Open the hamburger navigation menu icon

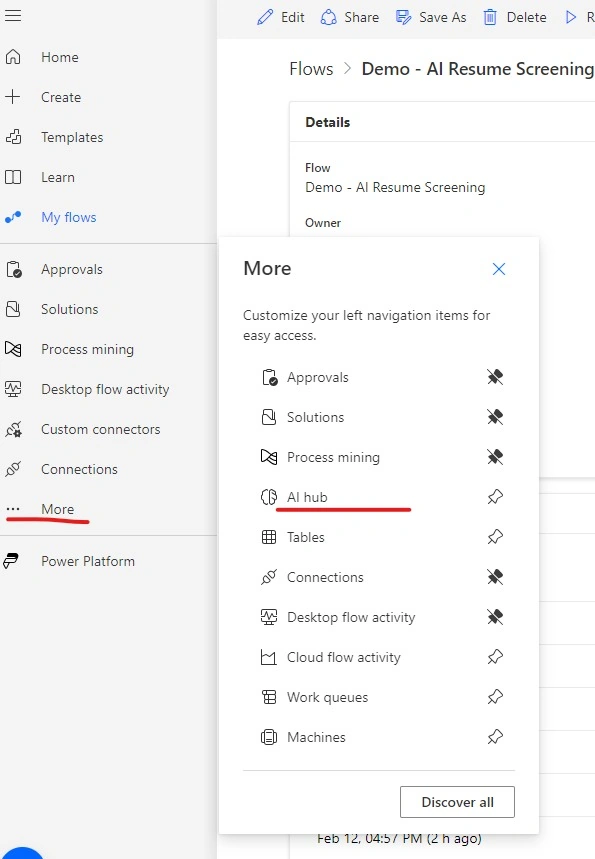[13, 15]
